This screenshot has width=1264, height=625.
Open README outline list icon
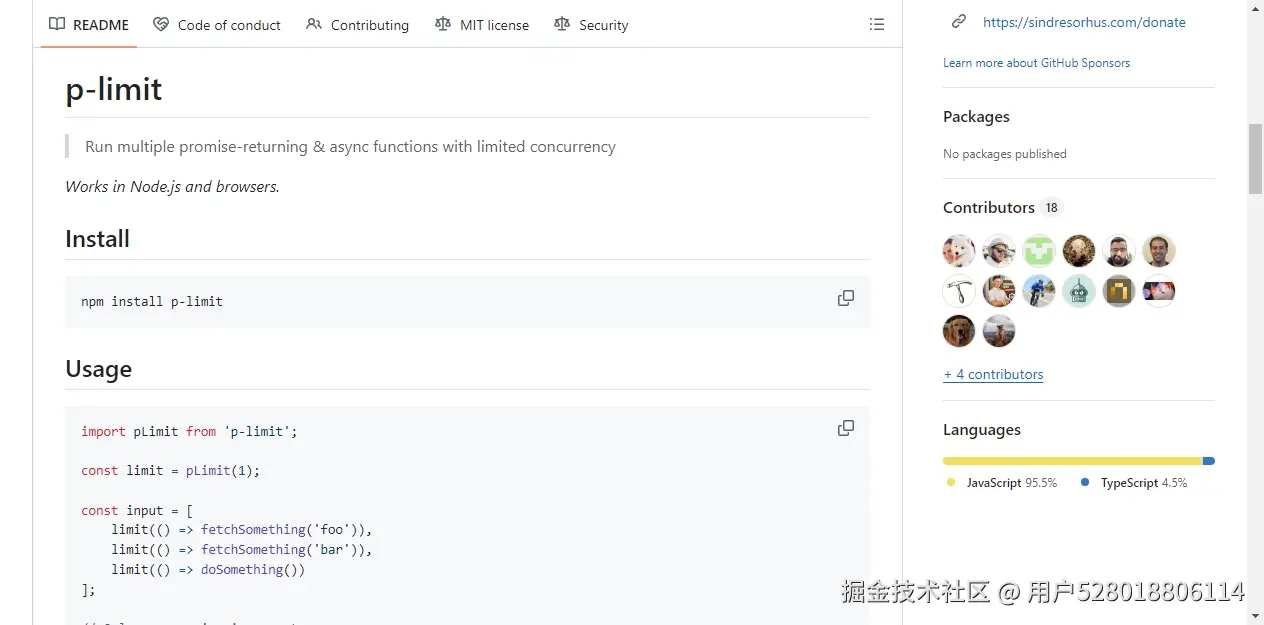click(x=877, y=24)
